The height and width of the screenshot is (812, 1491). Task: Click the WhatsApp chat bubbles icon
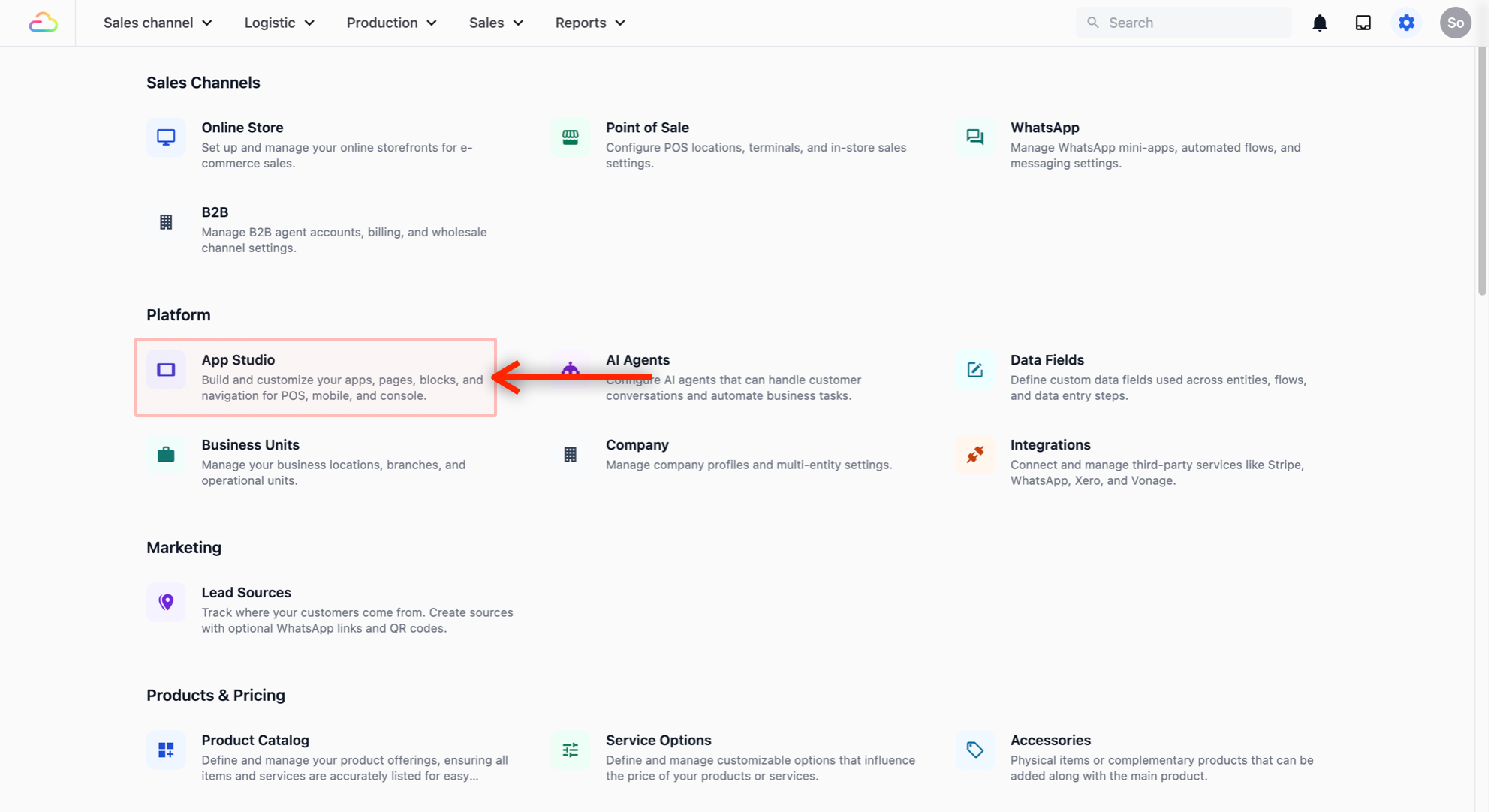click(974, 137)
